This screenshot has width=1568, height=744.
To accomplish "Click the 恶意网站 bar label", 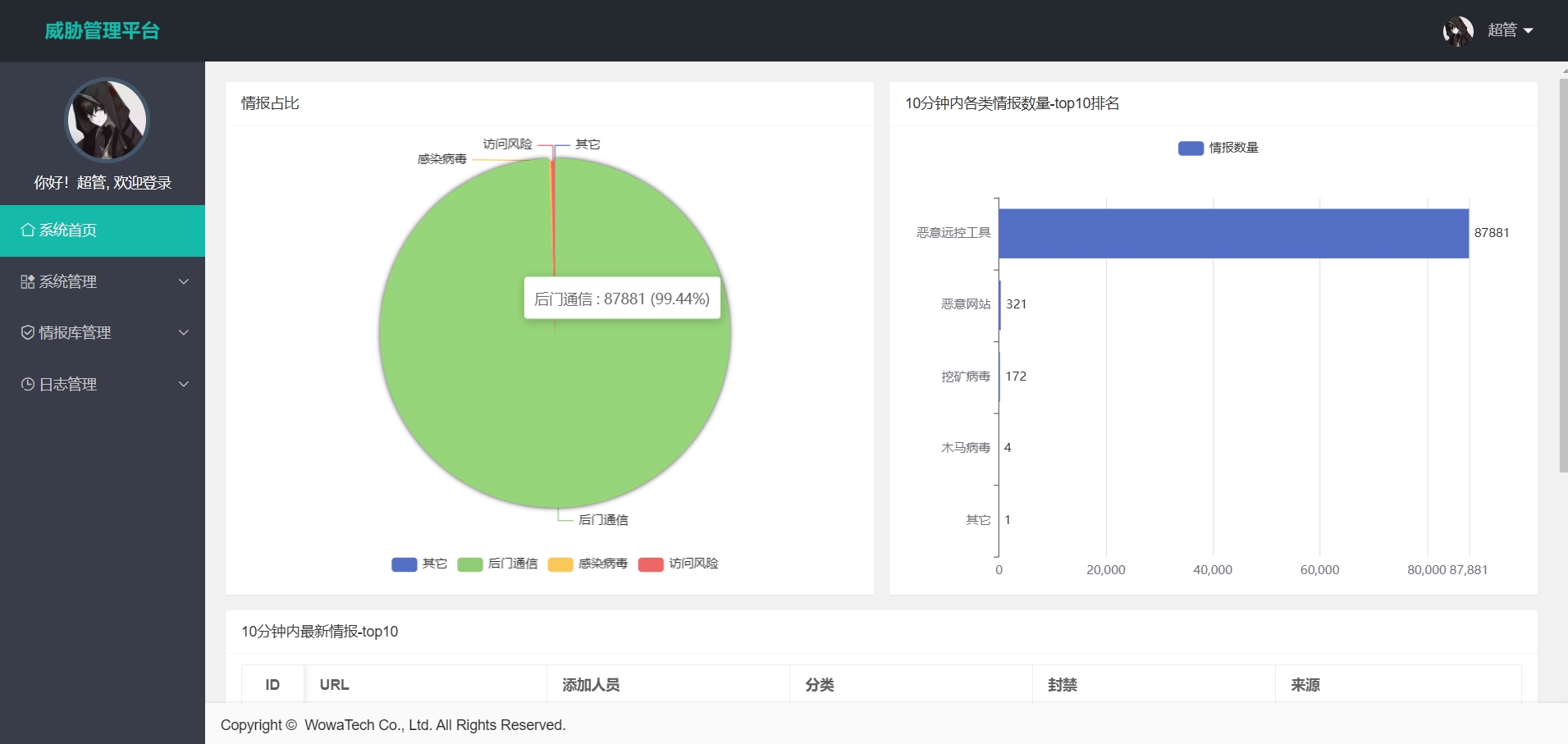I will click(x=966, y=304).
